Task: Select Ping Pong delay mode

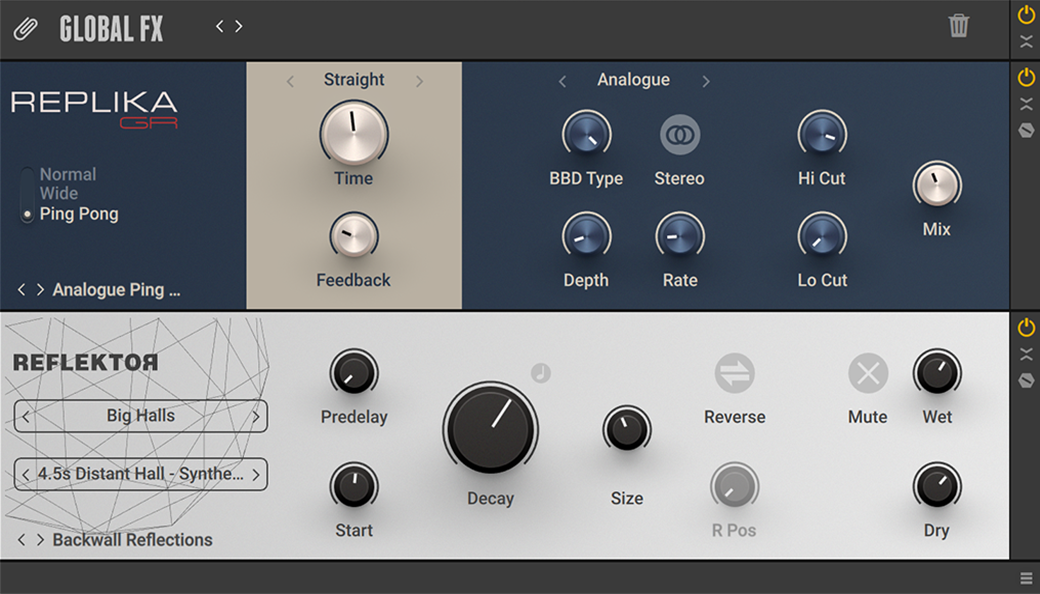Action: coord(79,214)
